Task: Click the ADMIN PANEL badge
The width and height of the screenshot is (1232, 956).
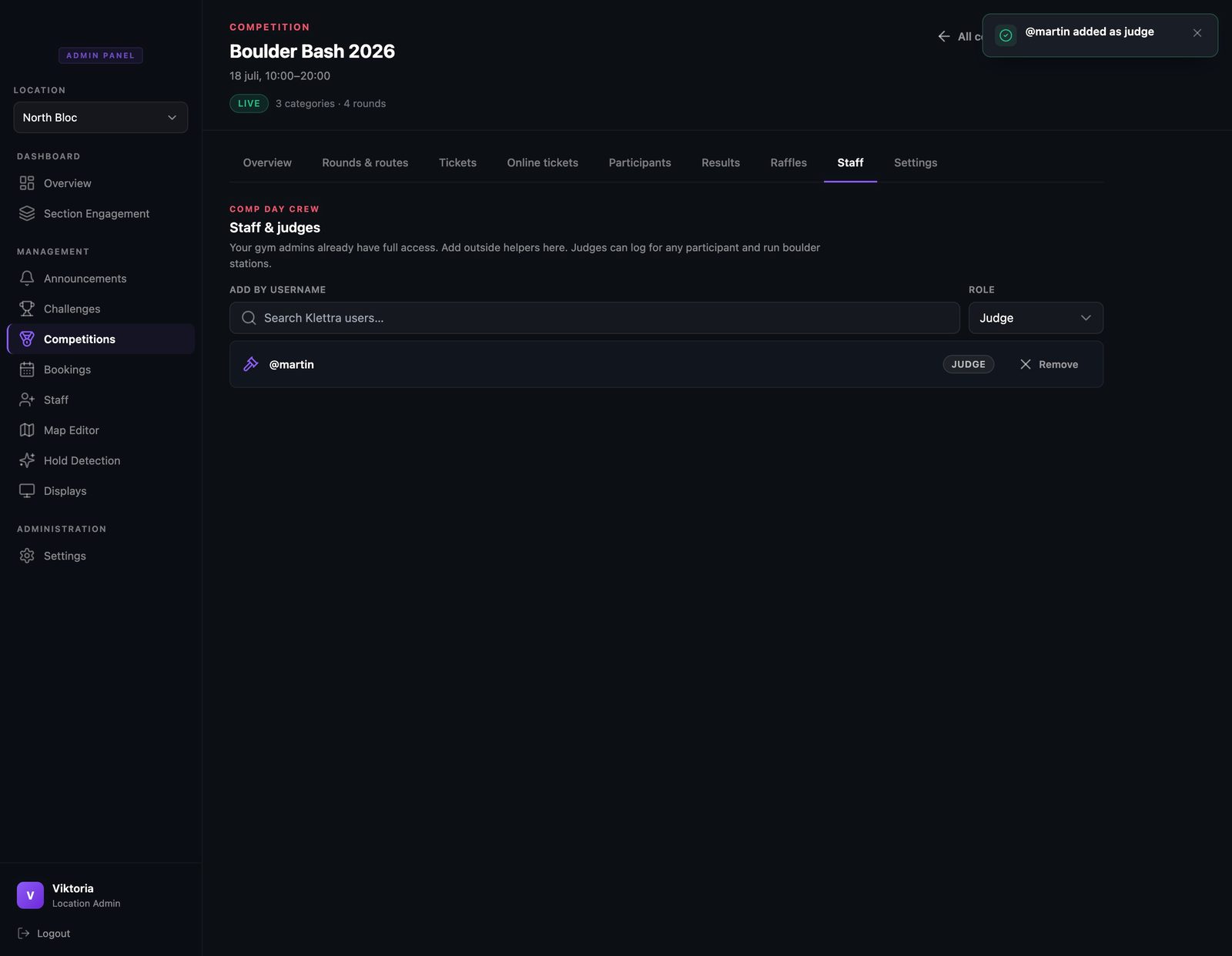Action: (x=101, y=55)
